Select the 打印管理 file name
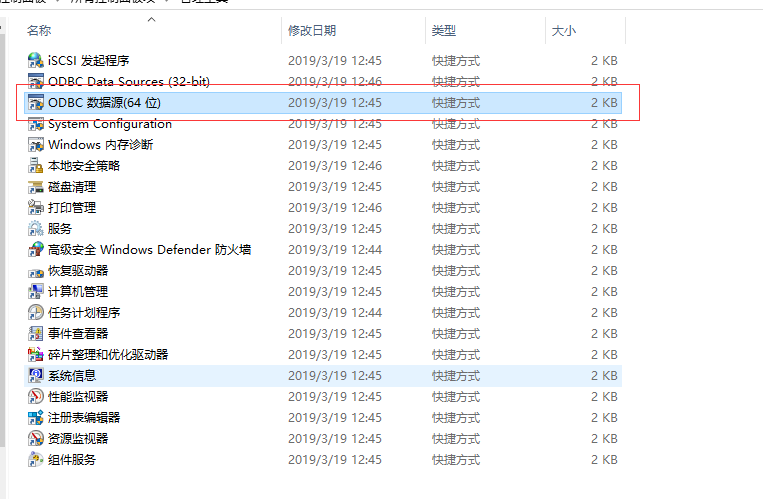The width and height of the screenshot is (763, 499). click(72, 207)
